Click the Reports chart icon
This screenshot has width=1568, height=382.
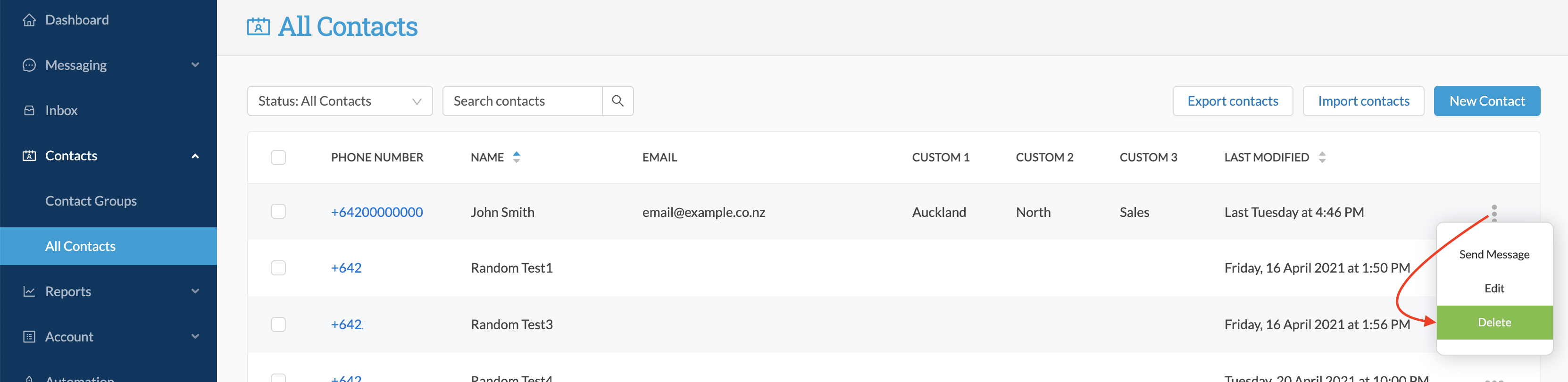click(29, 291)
